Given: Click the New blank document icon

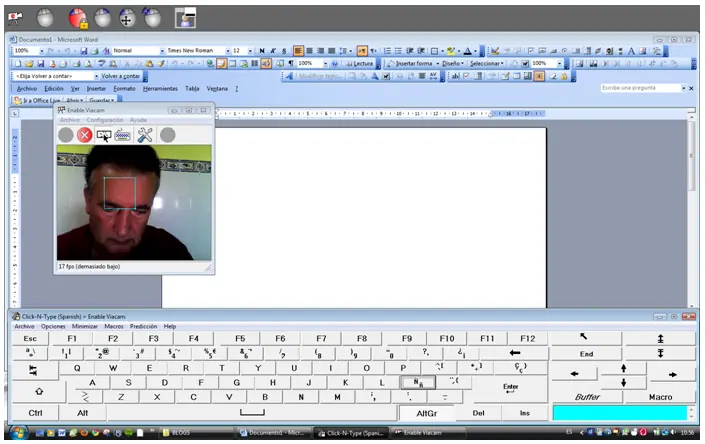Looking at the screenshot, I should [x=18, y=63].
